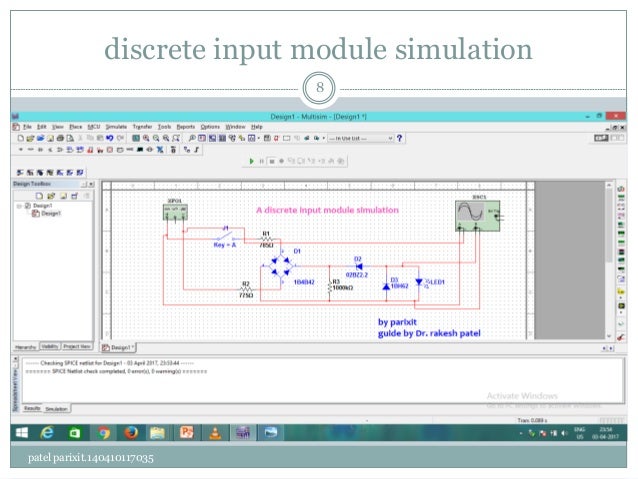
Task: Switch to the Visibility tab
Action: (50, 346)
